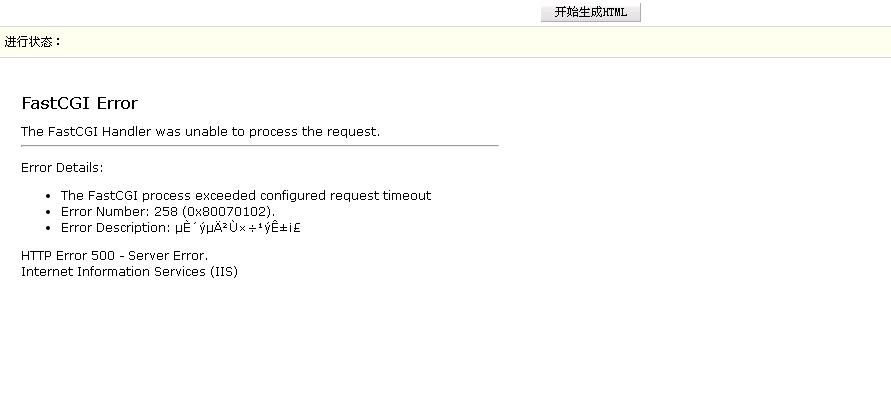The height and width of the screenshot is (412, 891).
Task: Click the exceeded configured request timeout line
Action: click(246, 195)
